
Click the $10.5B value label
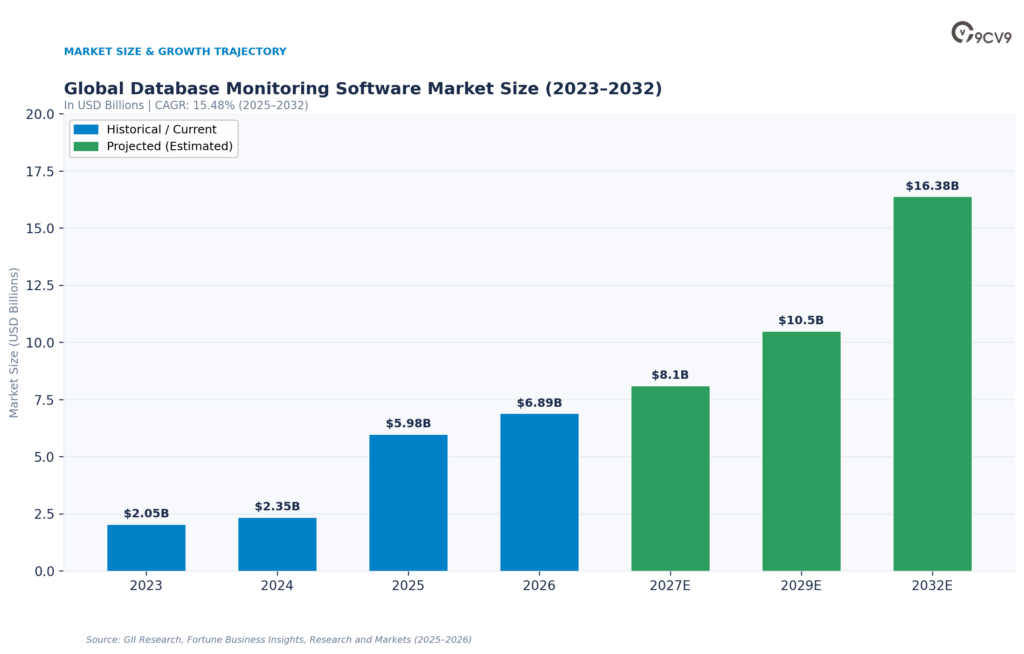coord(801,320)
